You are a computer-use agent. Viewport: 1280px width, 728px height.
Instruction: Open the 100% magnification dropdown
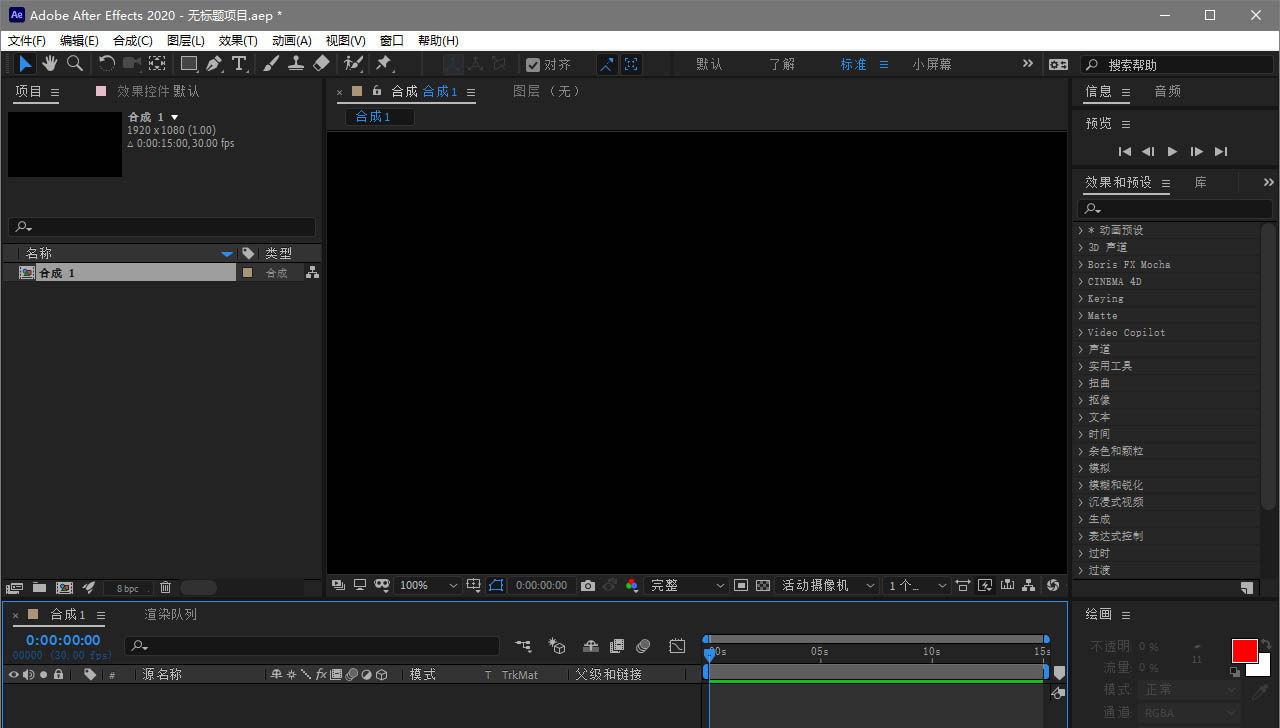click(428, 585)
